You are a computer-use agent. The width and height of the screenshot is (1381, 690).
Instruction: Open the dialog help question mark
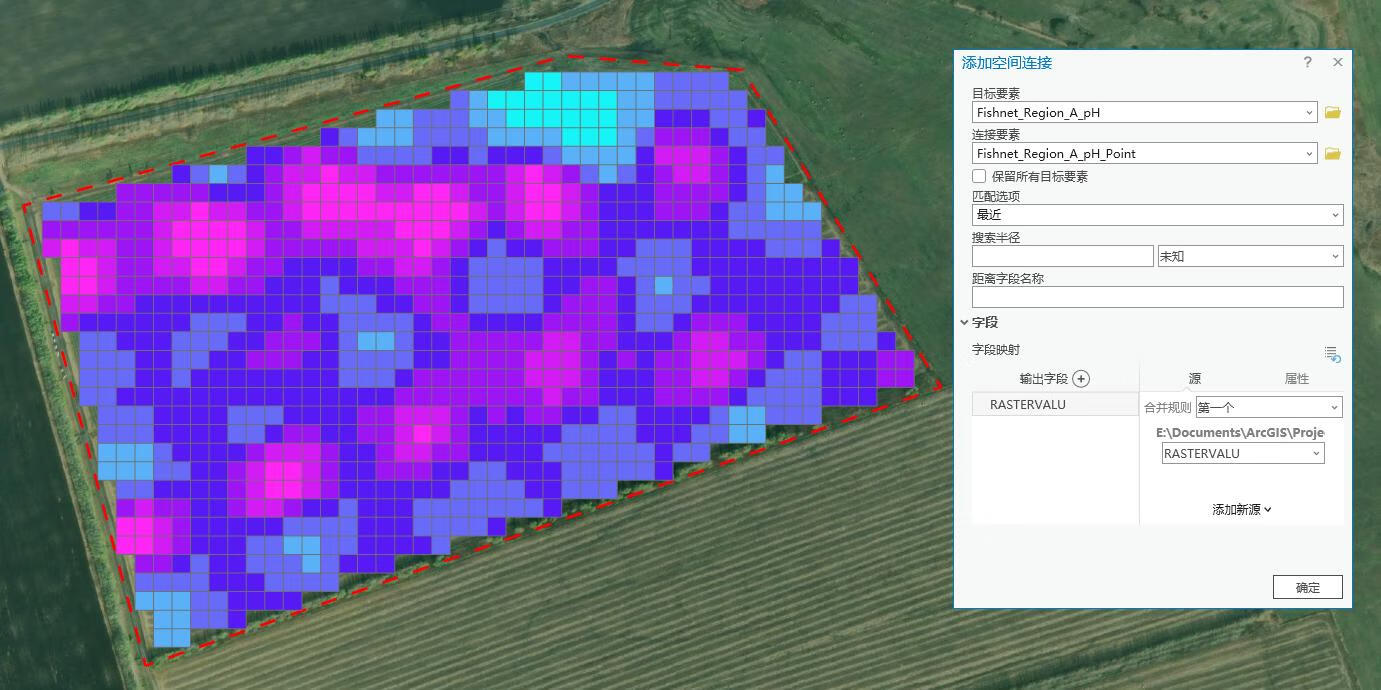click(x=1307, y=63)
